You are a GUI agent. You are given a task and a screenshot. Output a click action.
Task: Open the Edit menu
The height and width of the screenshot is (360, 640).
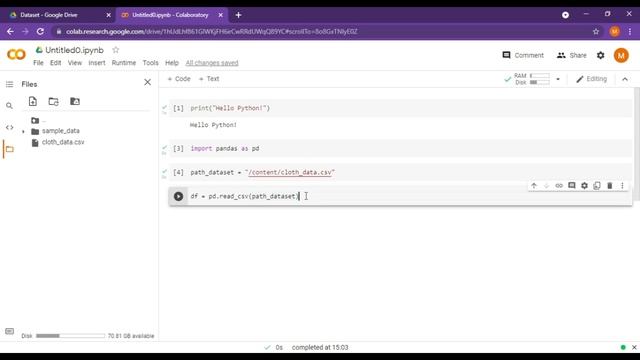[x=56, y=63]
